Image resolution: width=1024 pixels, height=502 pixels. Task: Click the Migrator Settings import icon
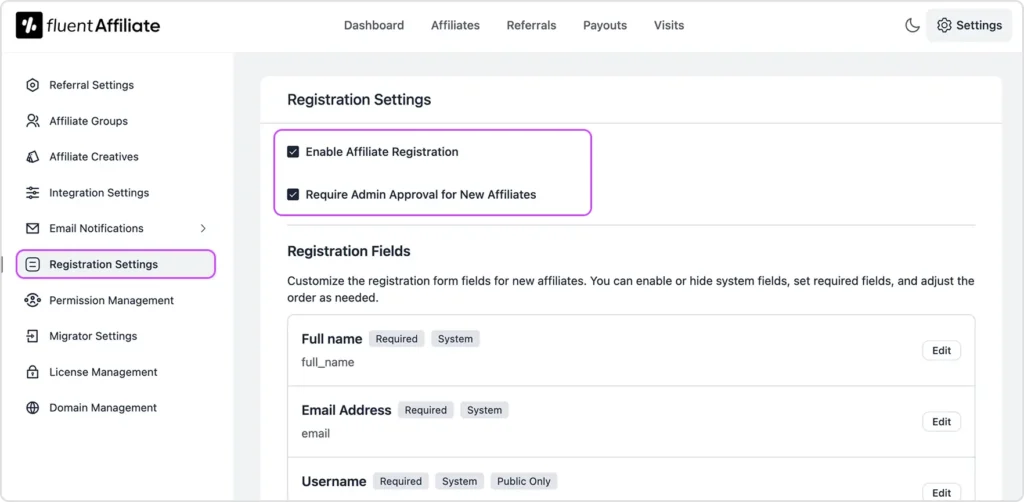pos(33,336)
